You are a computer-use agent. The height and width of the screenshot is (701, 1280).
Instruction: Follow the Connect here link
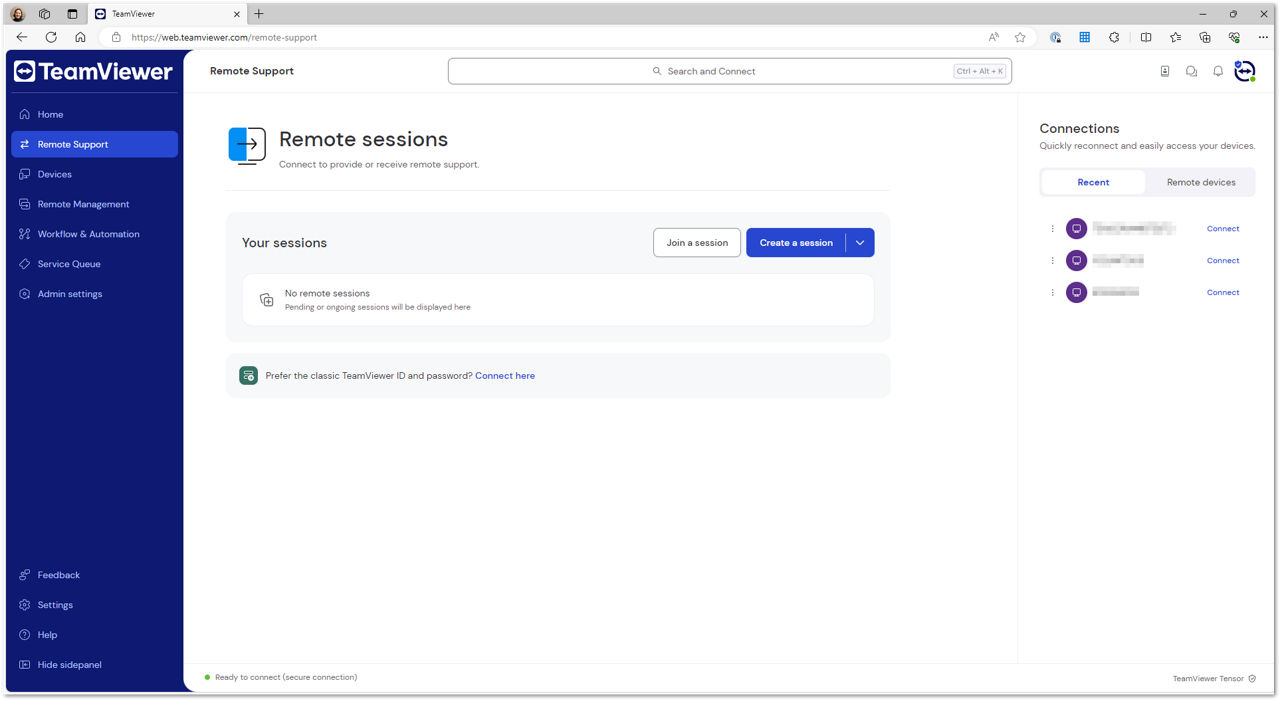click(505, 376)
